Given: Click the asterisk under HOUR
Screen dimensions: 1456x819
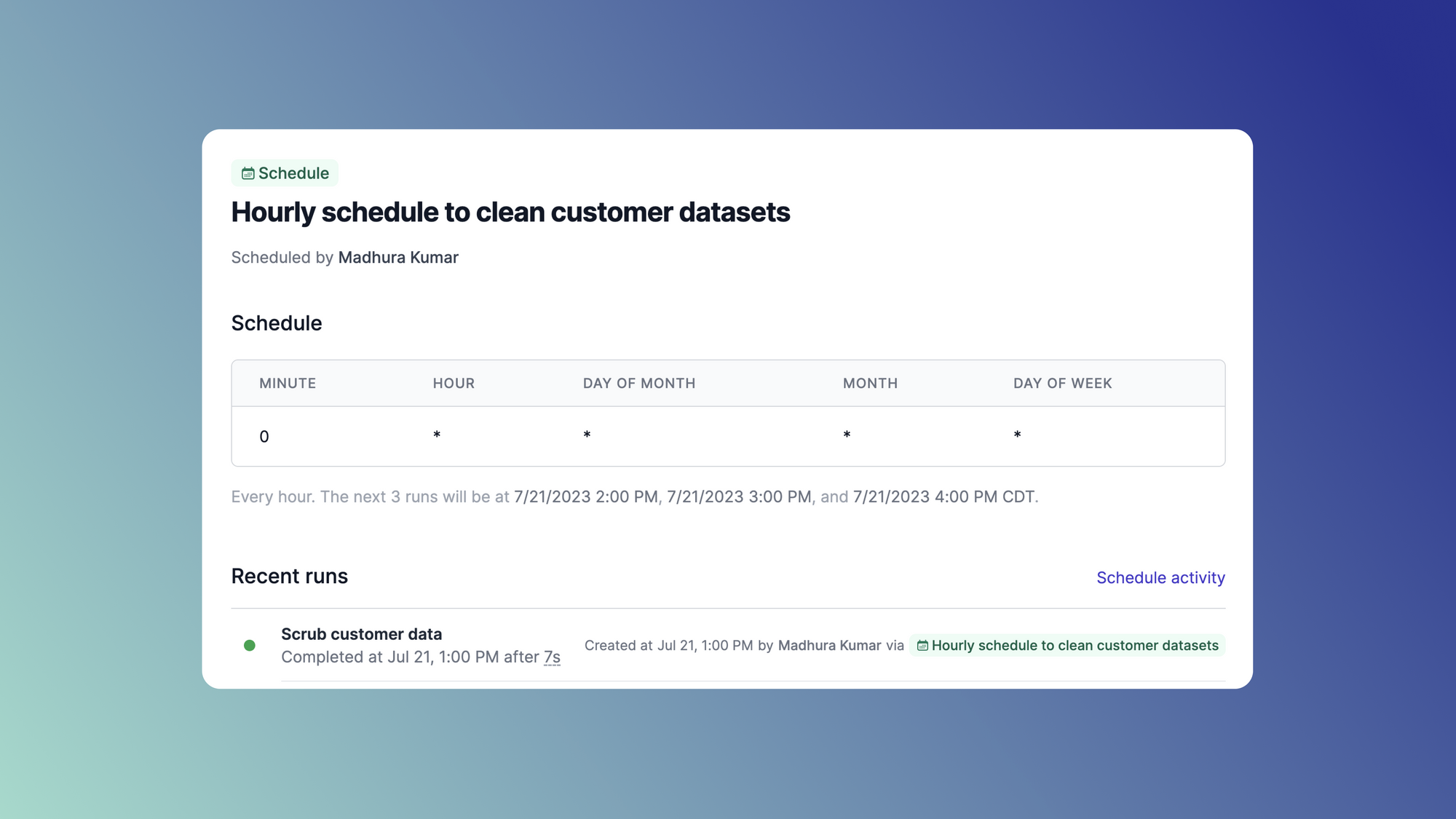Looking at the screenshot, I should 437,435.
